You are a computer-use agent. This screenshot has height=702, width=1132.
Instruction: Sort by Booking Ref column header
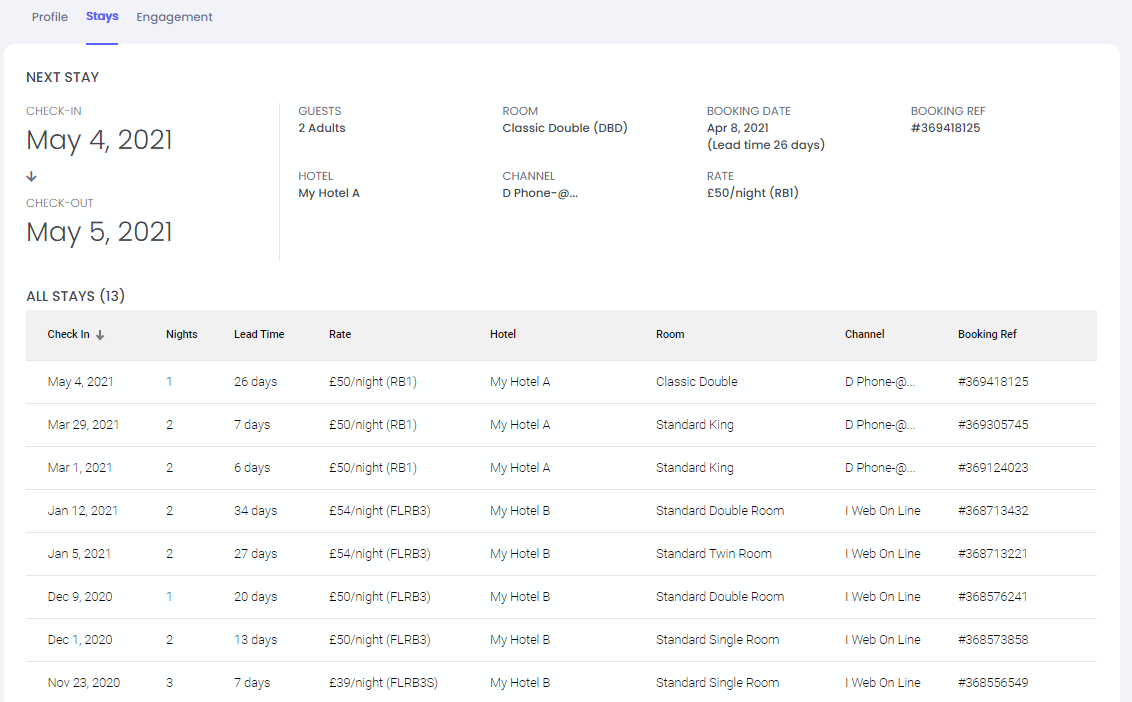point(987,334)
